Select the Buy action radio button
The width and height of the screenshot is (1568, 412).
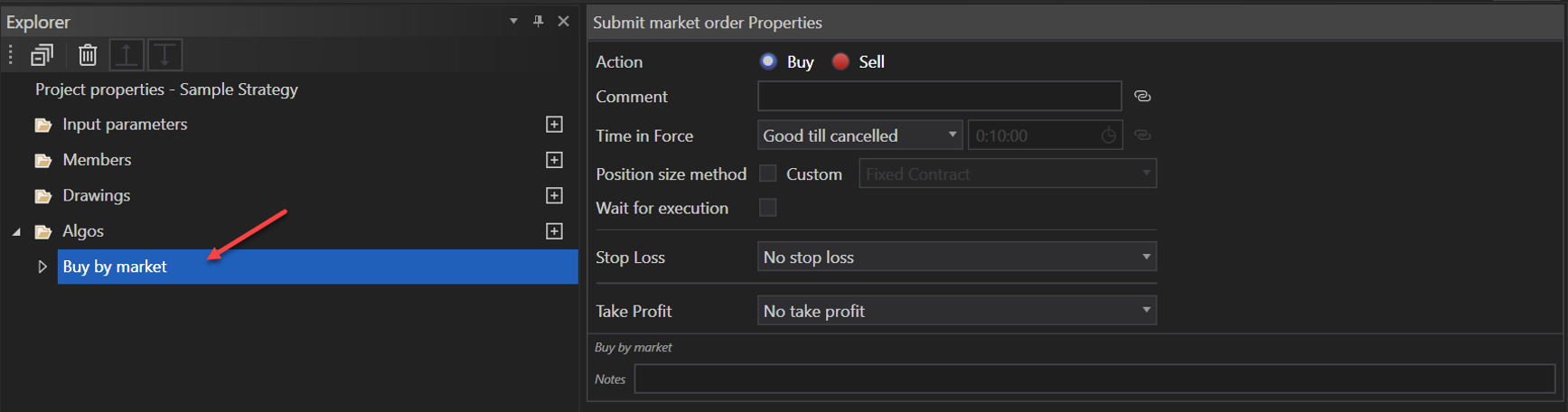click(768, 61)
